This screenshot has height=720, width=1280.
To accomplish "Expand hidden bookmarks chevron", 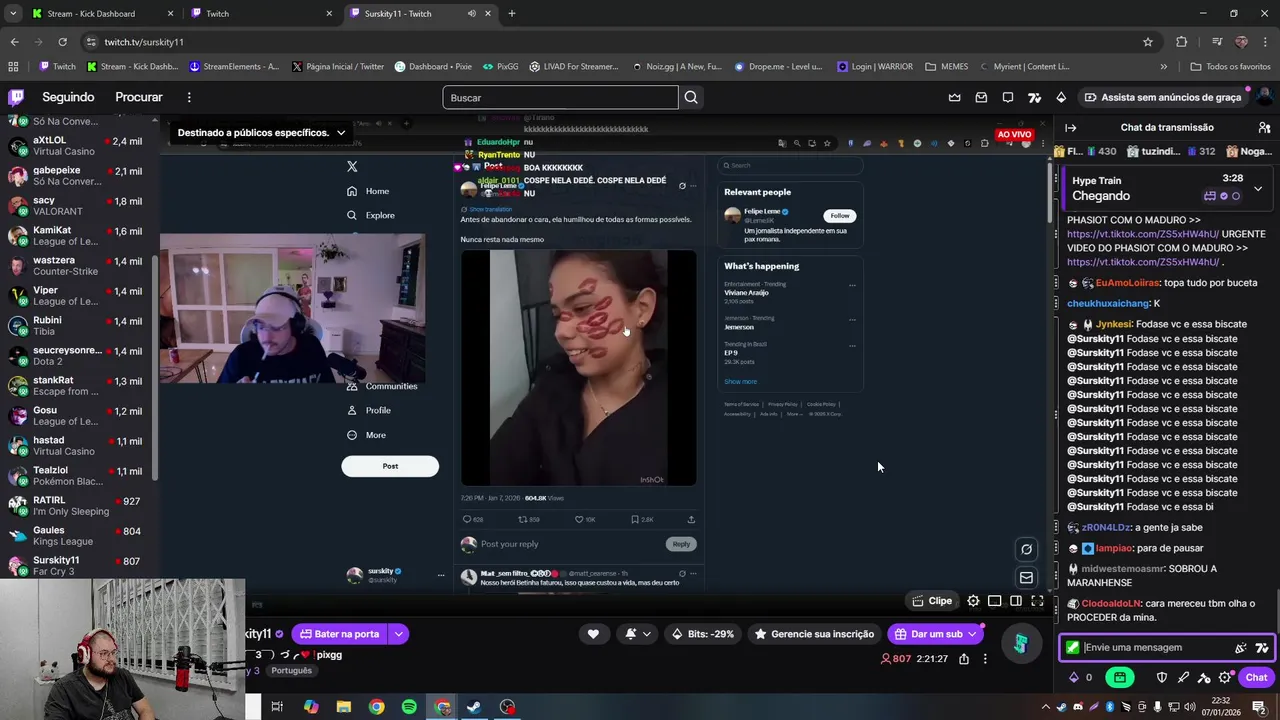I will [x=1163, y=66].
